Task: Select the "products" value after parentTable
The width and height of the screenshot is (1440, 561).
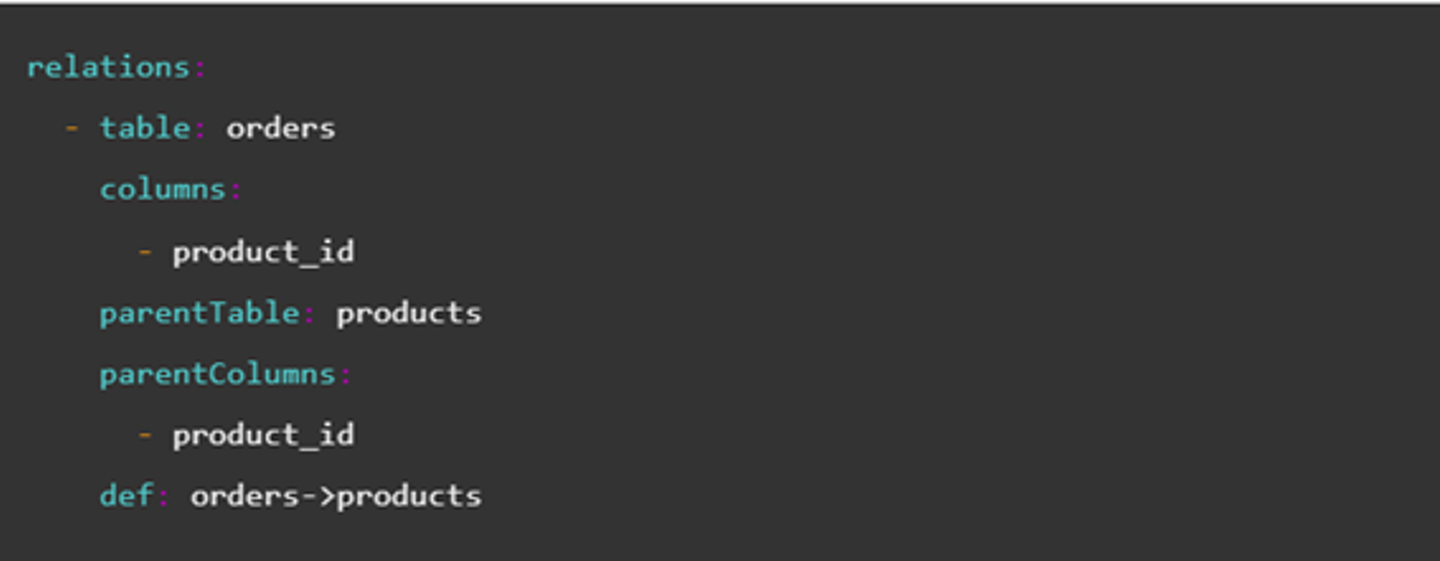Action: (408, 313)
